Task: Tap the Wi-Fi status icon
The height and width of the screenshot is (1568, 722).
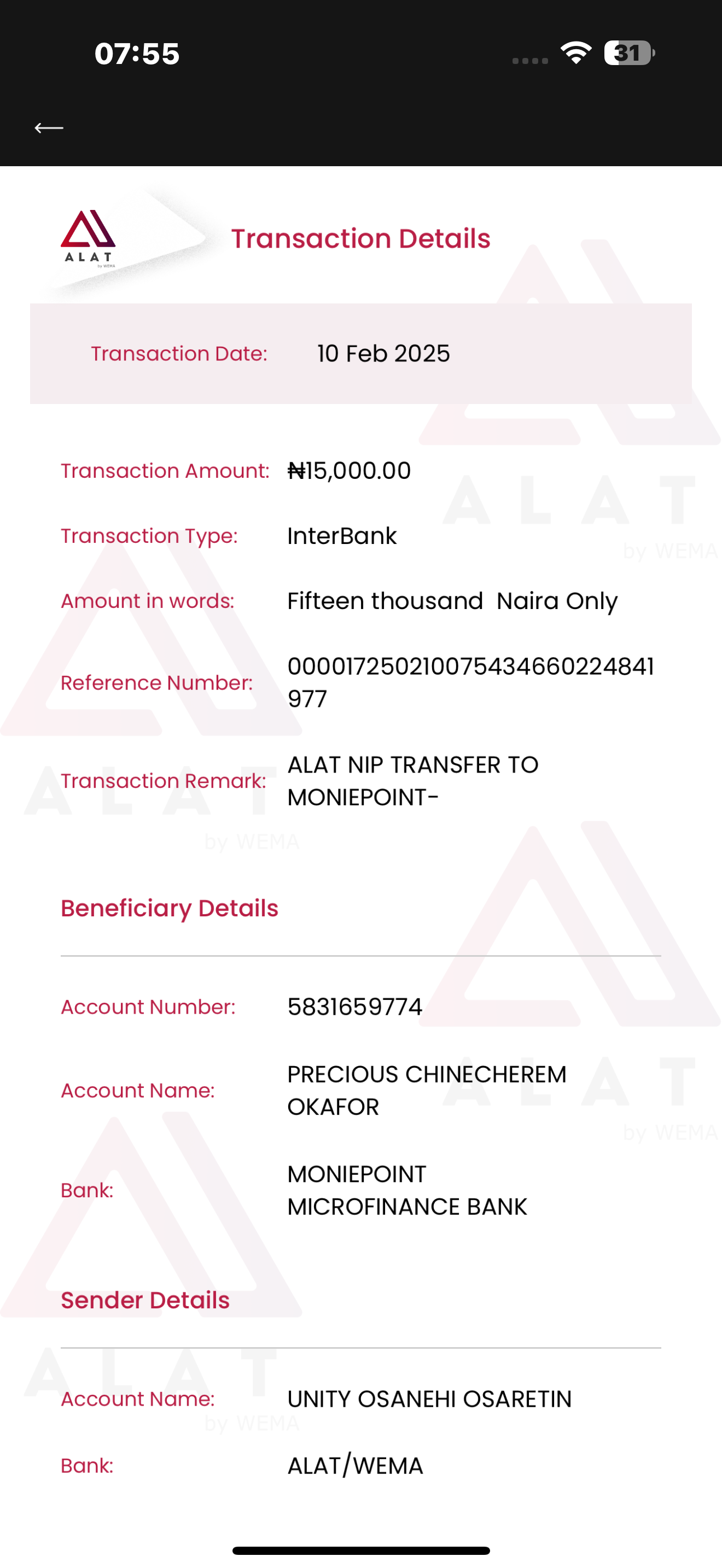Action: click(x=576, y=53)
